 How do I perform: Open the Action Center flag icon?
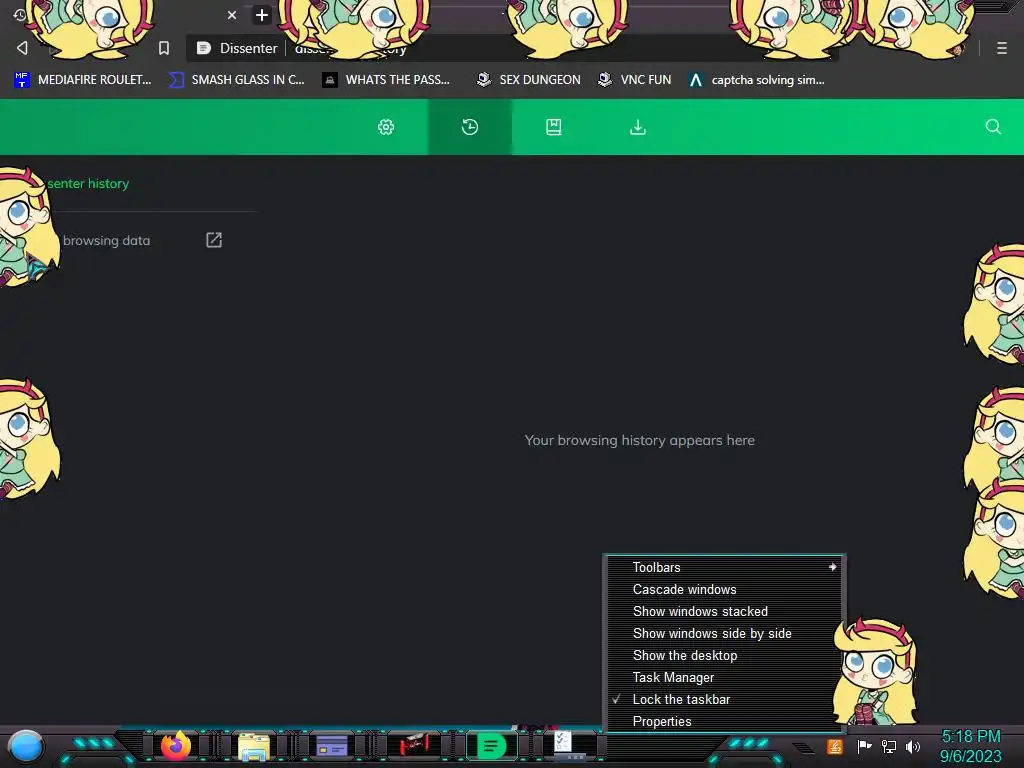pyautogui.click(x=864, y=746)
